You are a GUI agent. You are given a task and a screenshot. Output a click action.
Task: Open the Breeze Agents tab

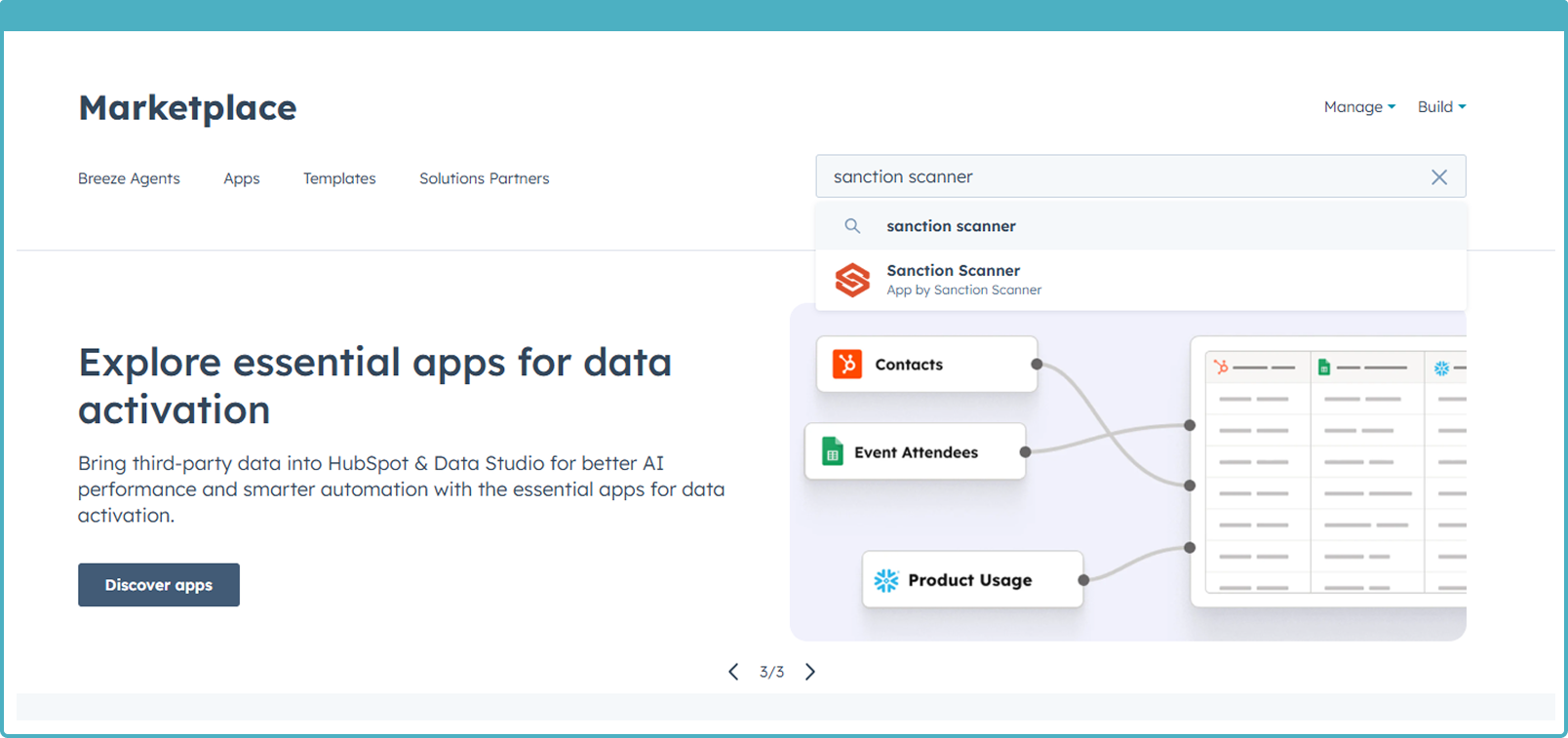pos(129,178)
